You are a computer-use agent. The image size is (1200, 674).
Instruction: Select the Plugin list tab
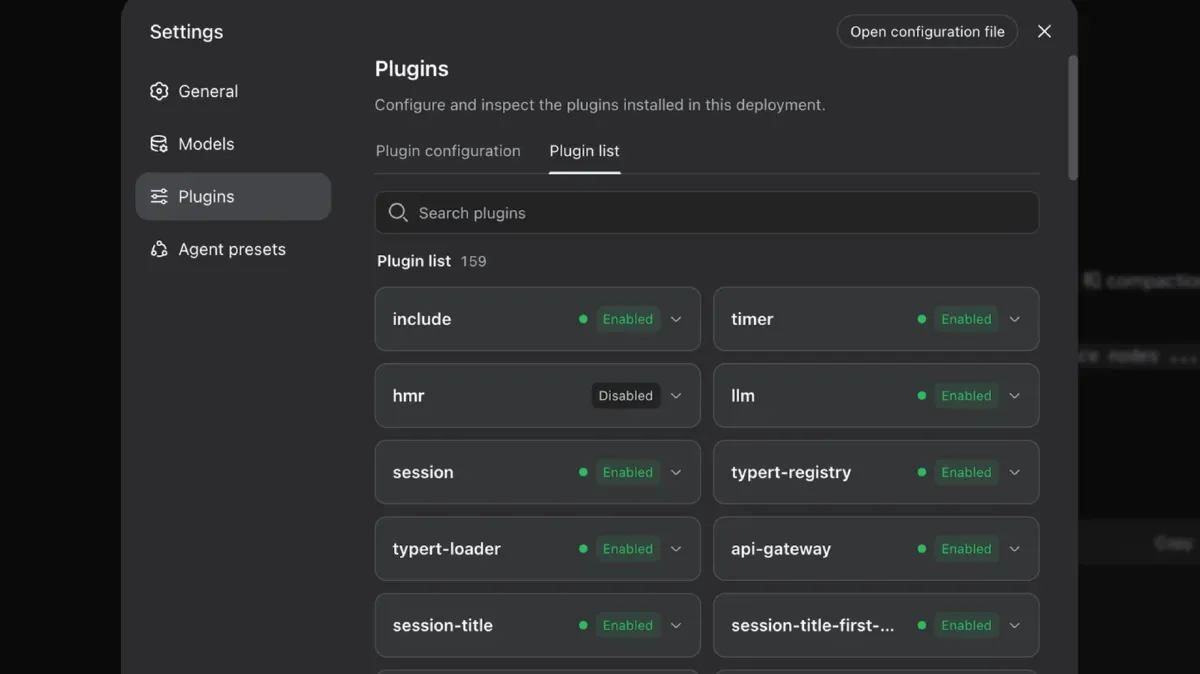click(x=584, y=151)
